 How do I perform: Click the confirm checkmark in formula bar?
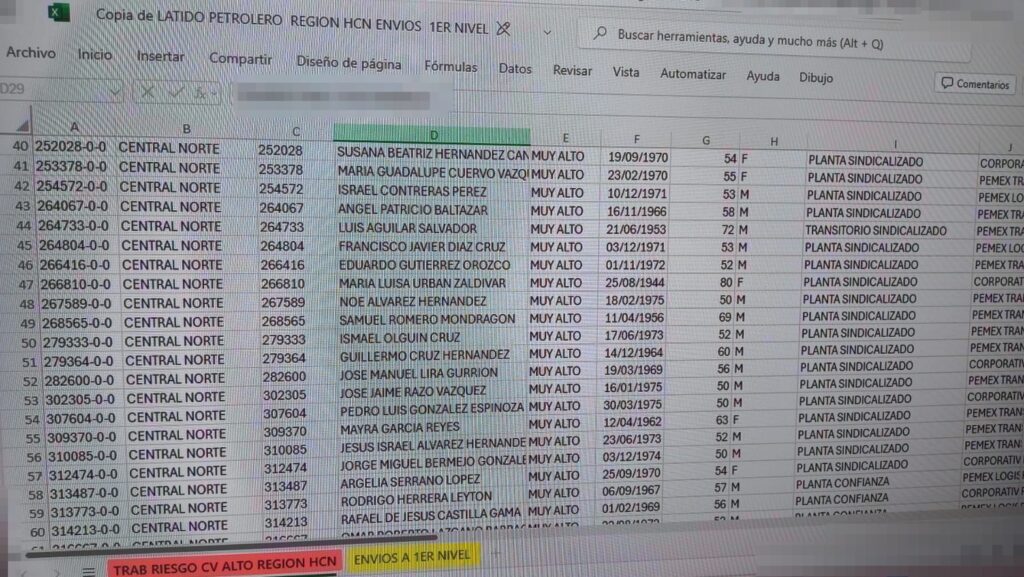click(x=176, y=94)
